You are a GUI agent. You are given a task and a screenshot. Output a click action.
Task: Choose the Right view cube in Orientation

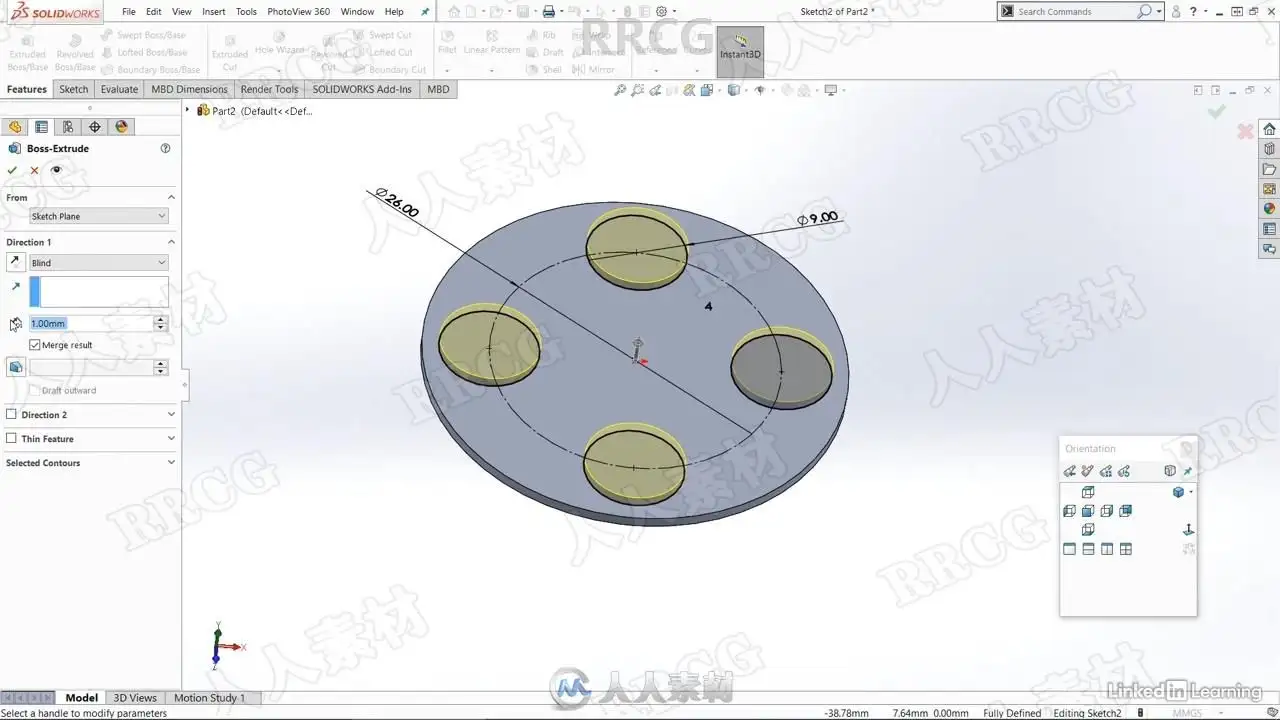coord(1107,511)
